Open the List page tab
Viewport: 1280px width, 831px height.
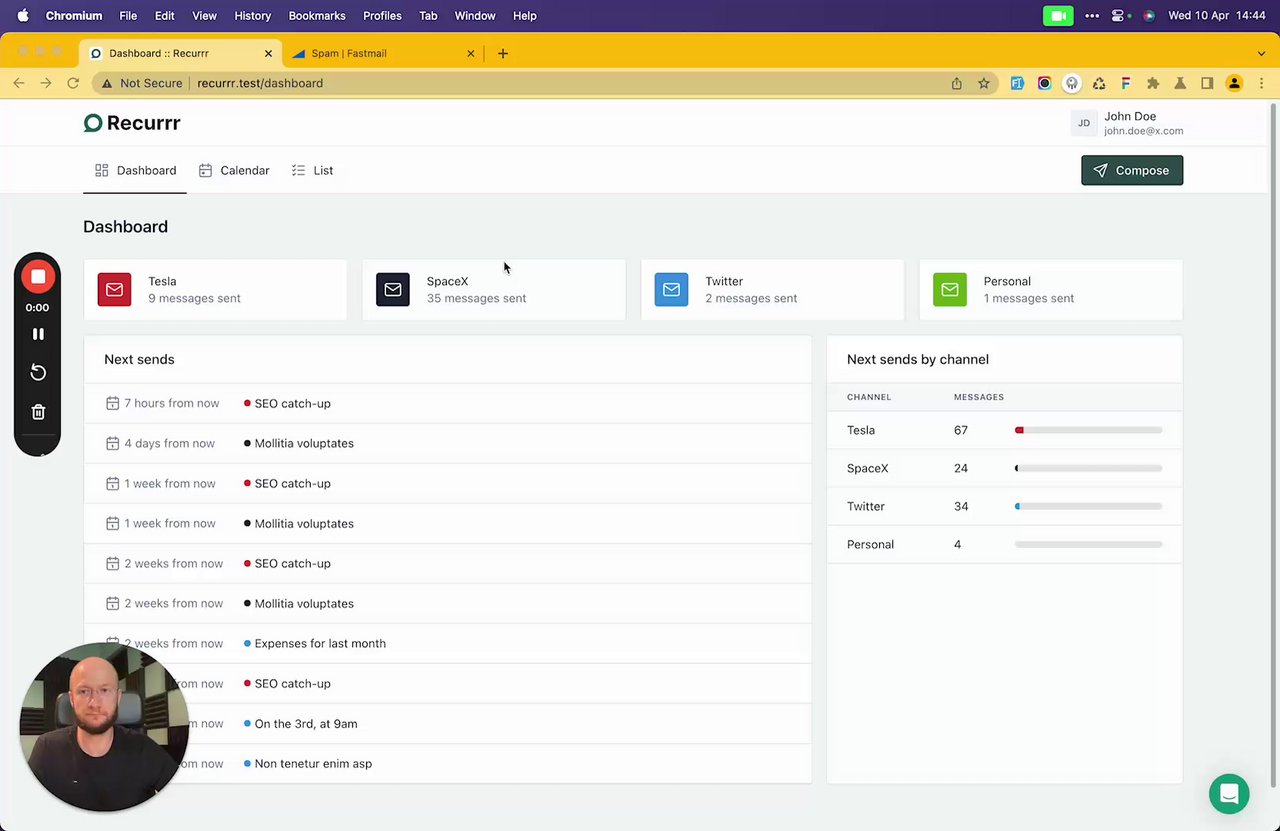(312, 170)
